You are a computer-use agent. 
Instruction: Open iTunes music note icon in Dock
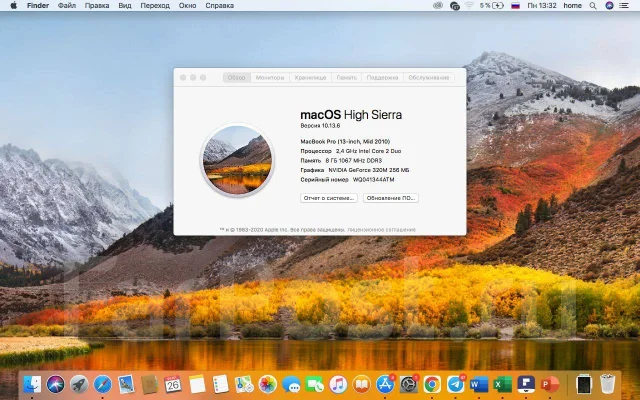pos(338,384)
